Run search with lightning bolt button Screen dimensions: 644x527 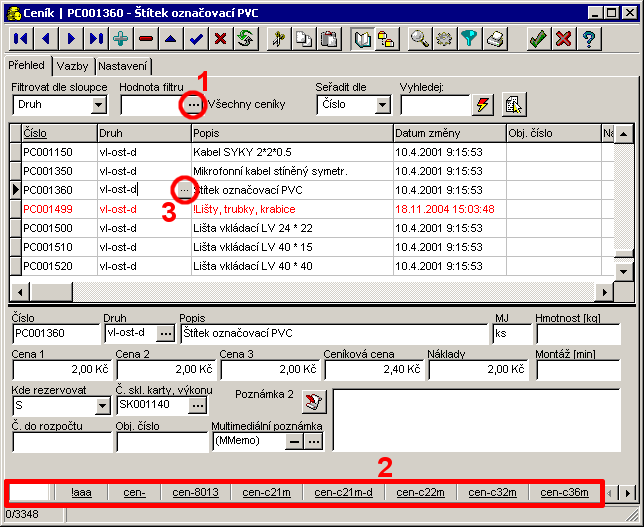point(484,105)
